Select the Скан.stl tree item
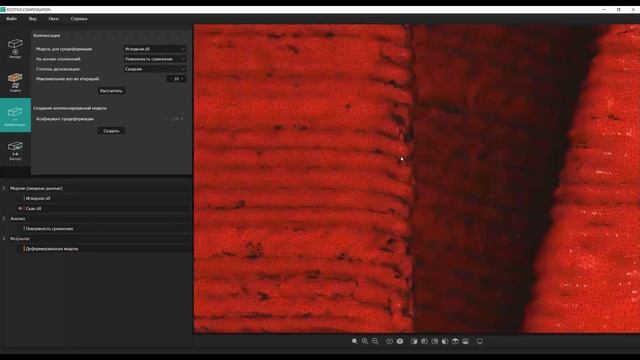Screen dimensions: 640x360 33,209
